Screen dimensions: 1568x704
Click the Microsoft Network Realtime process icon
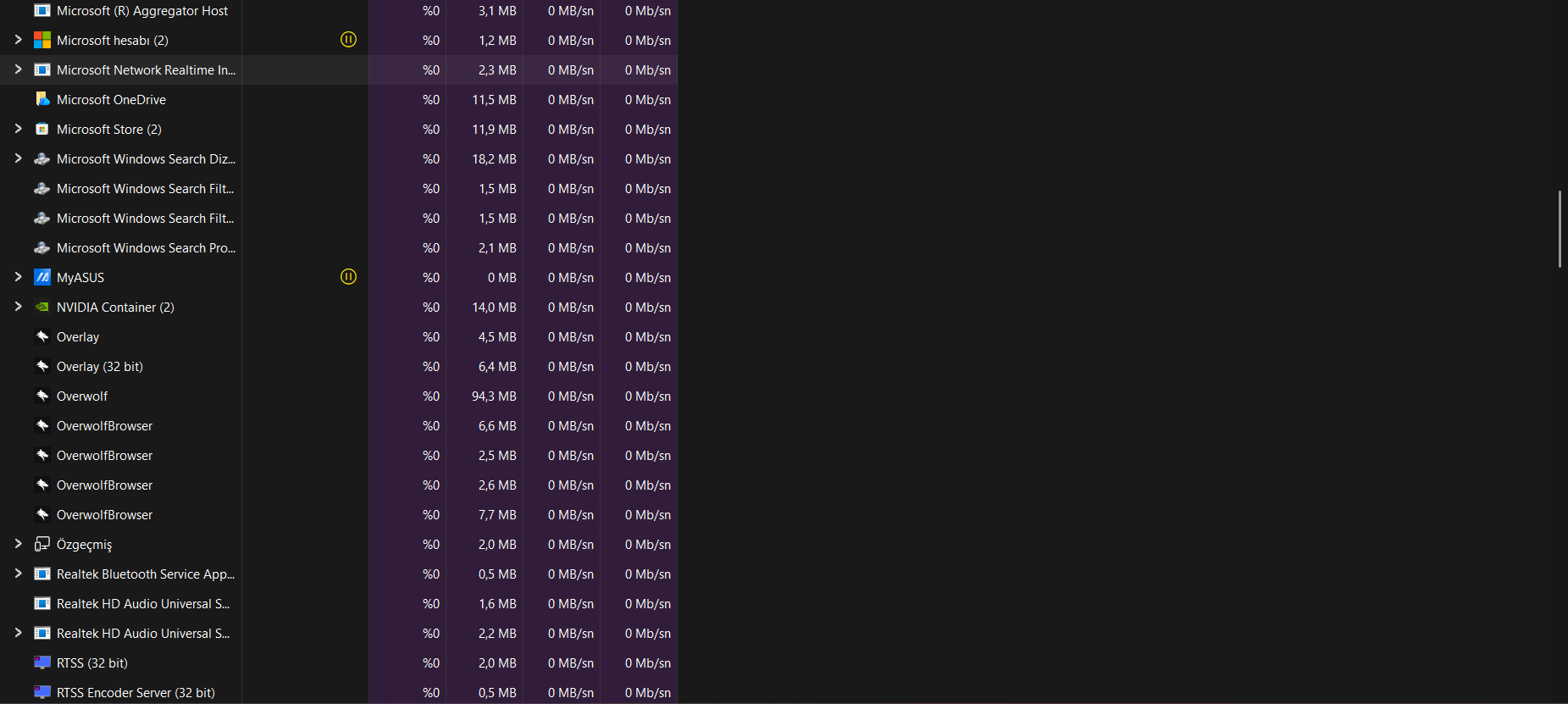coord(42,70)
